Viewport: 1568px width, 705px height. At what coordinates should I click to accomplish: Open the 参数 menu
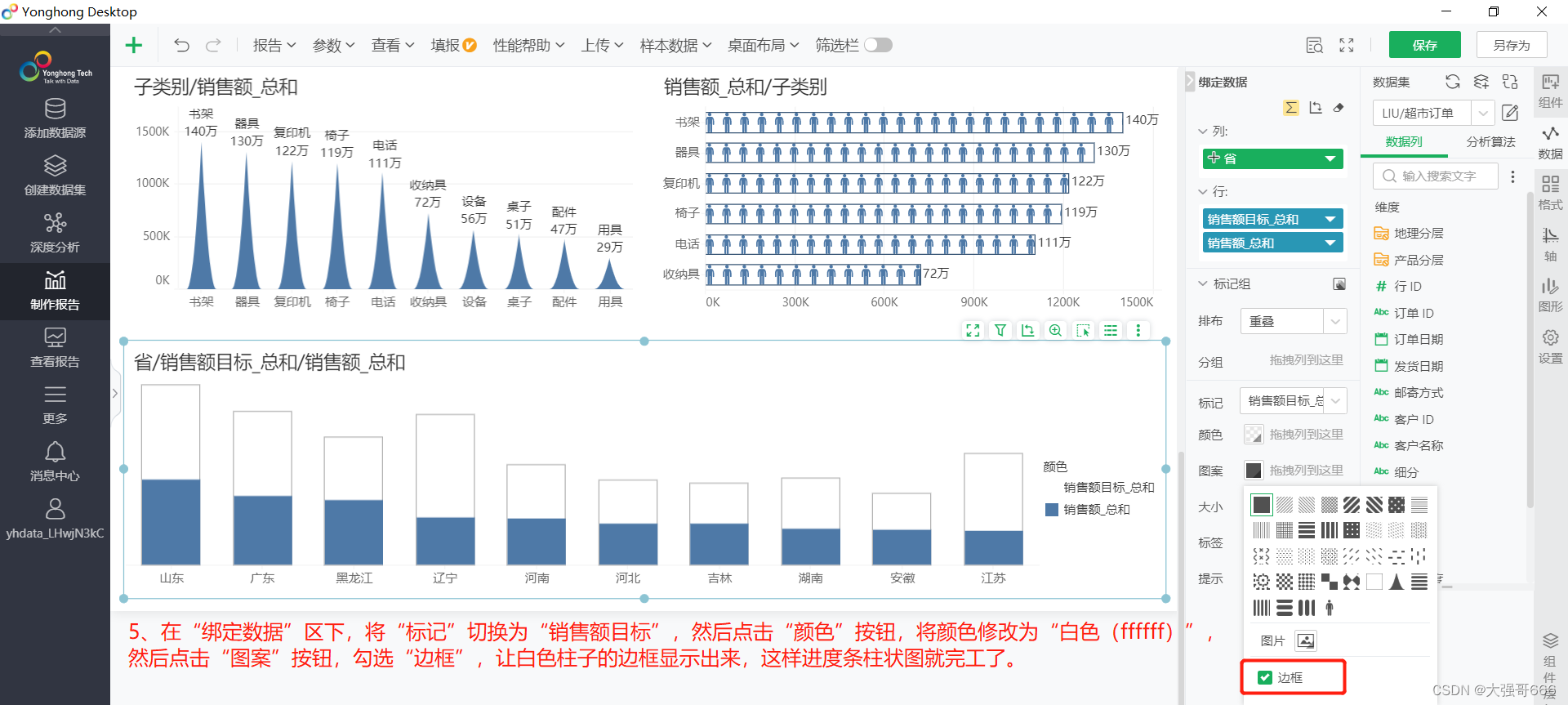click(333, 45)
